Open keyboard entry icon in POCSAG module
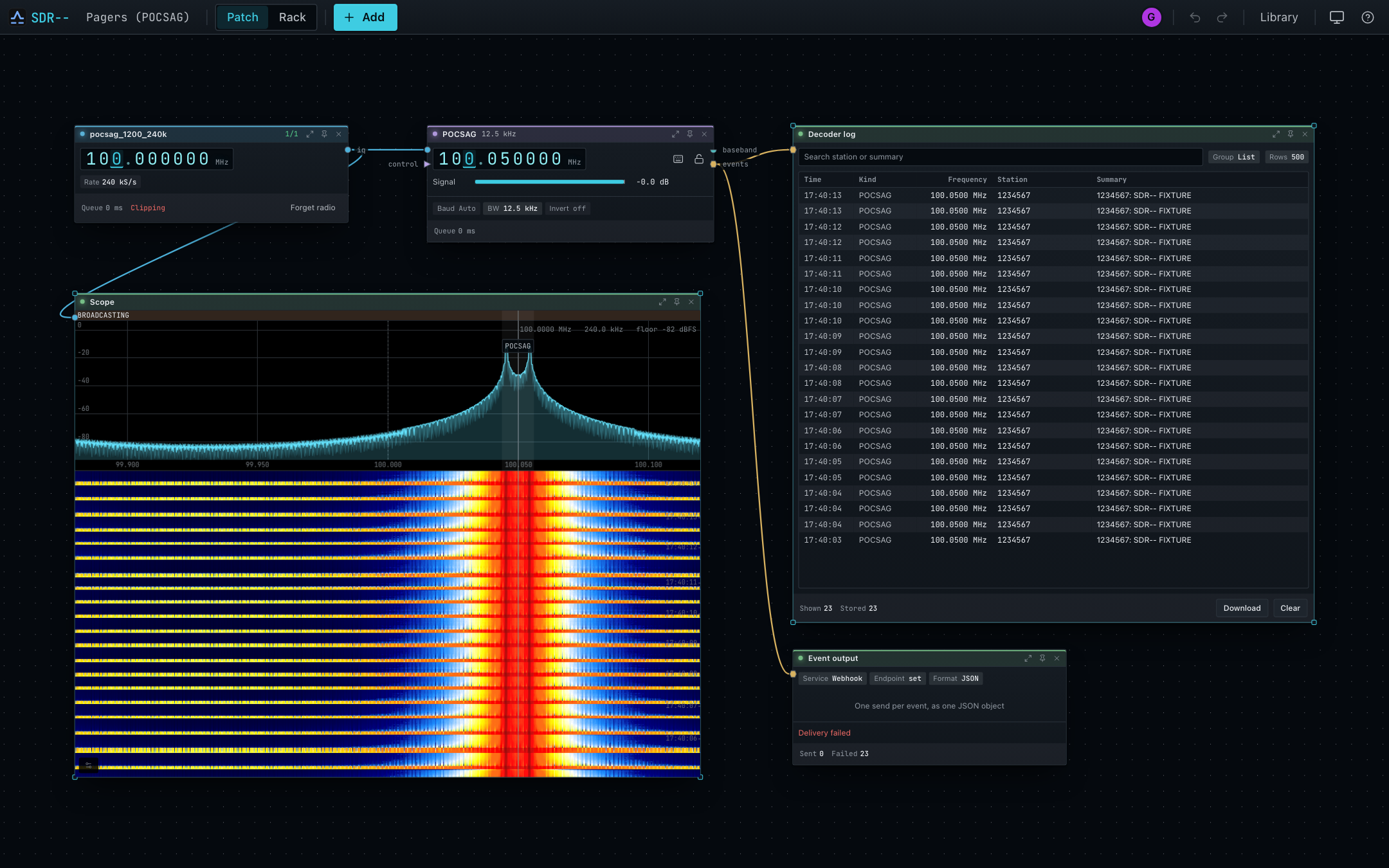1389x868 pixels. 678,159
